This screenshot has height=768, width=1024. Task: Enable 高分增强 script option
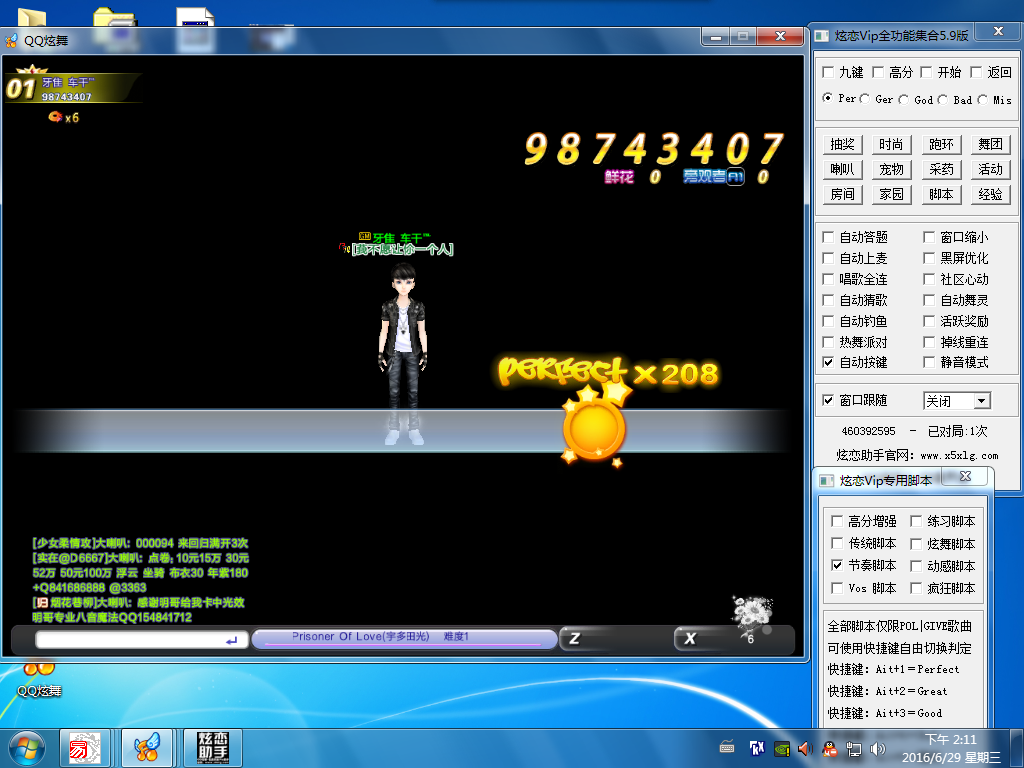pos(837,520)
